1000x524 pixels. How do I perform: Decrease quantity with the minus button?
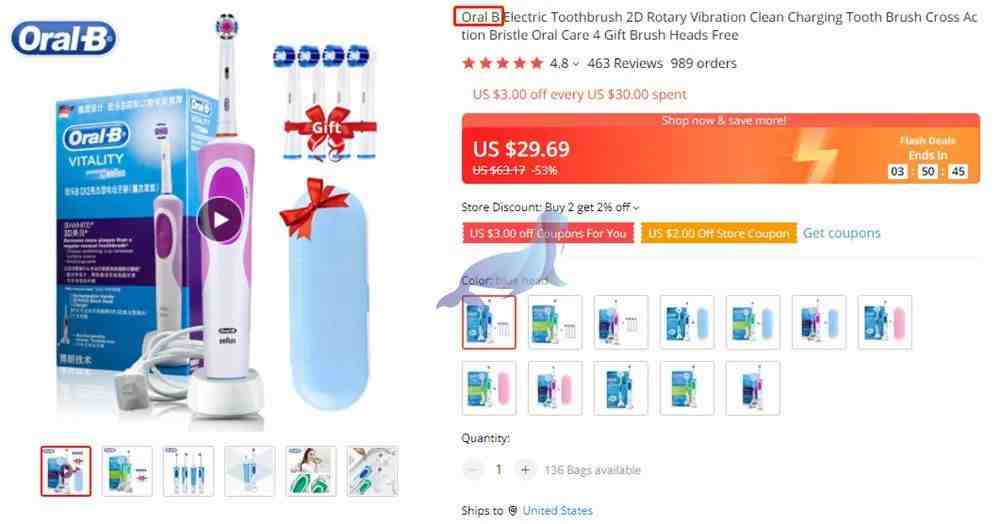473,470
